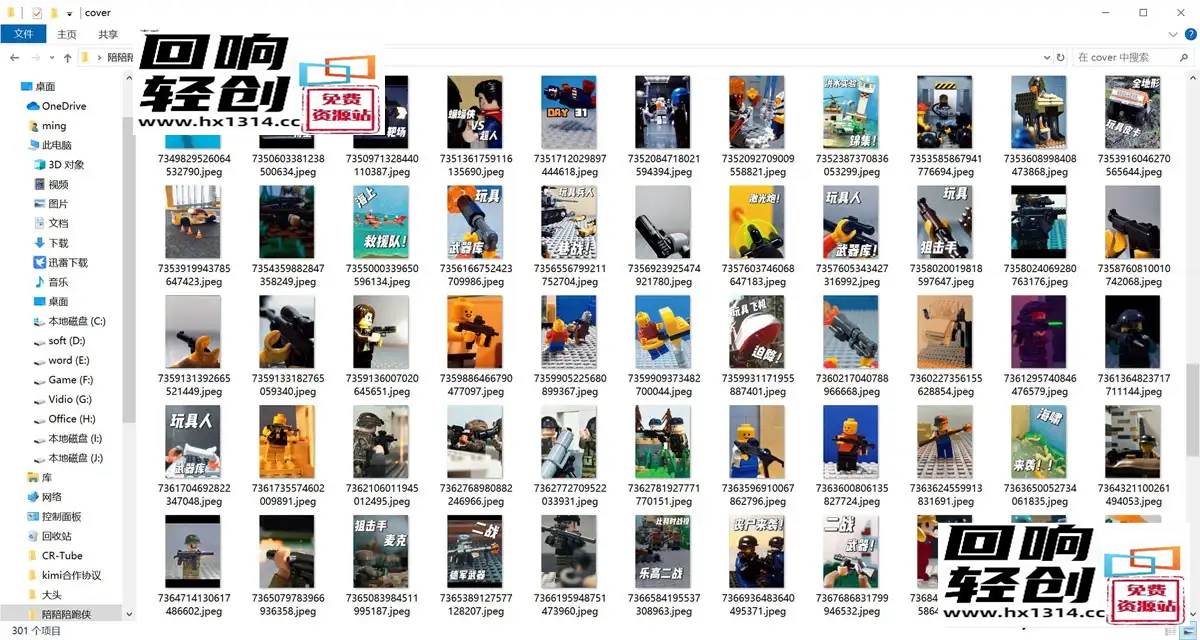Click file name 7364714130617486602.jpeg
This screenshot has width=1200, height=640.
[194, 605]
